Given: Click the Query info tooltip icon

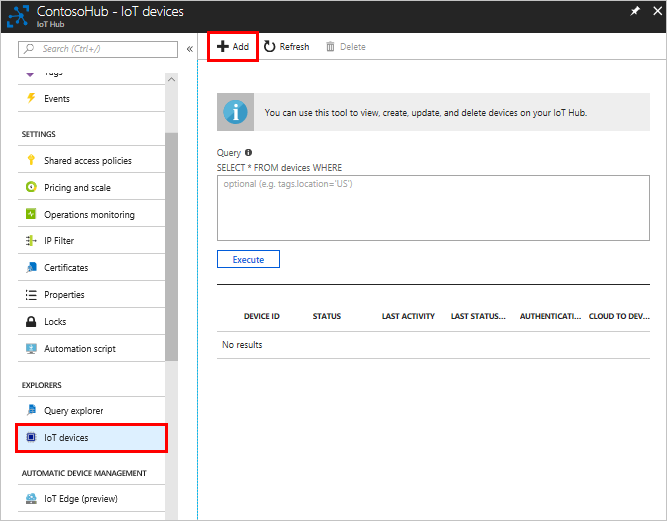Looking at the screenshot, I should point(248,152).
